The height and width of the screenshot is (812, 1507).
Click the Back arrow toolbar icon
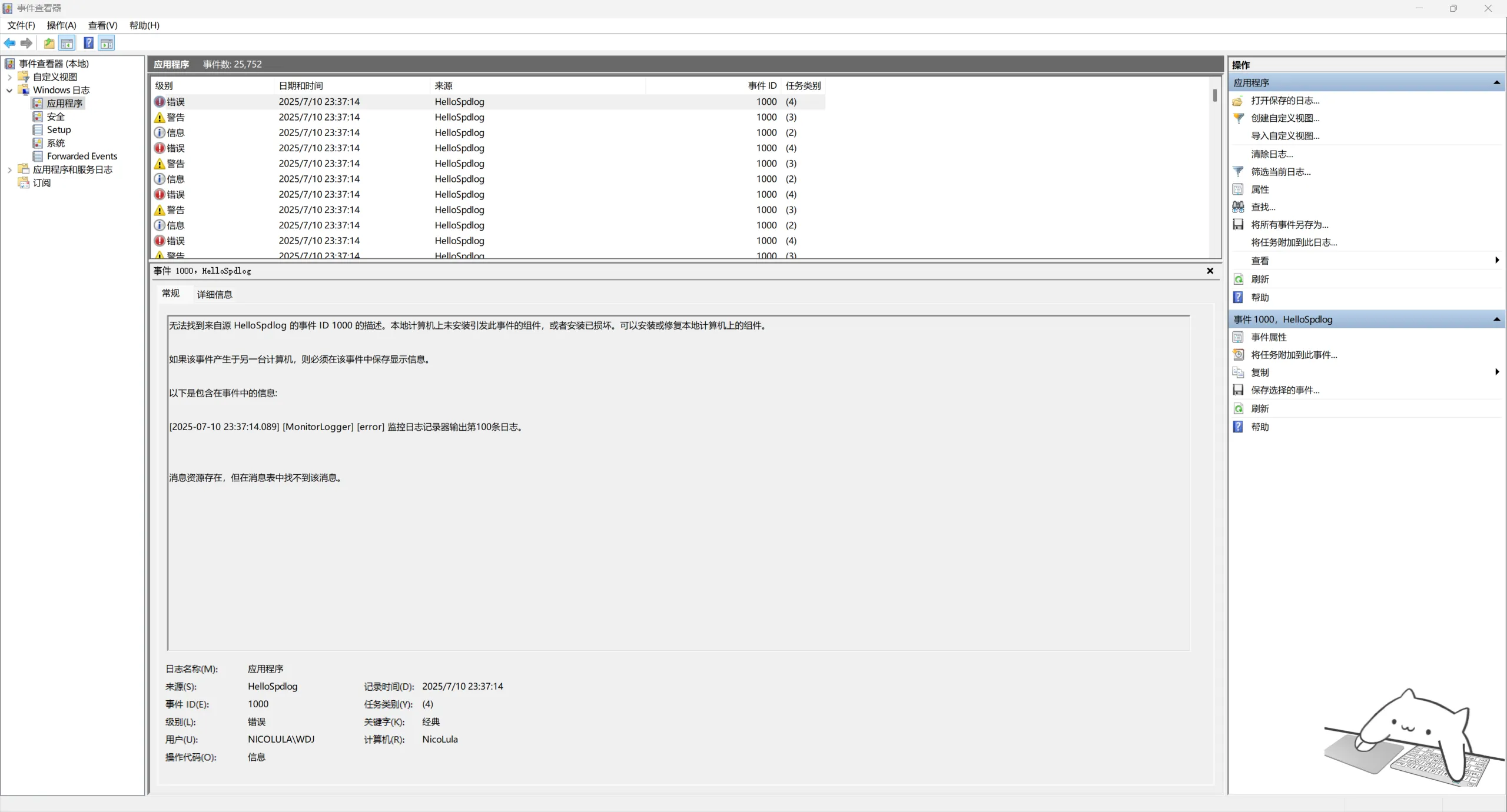click(9, 43)
